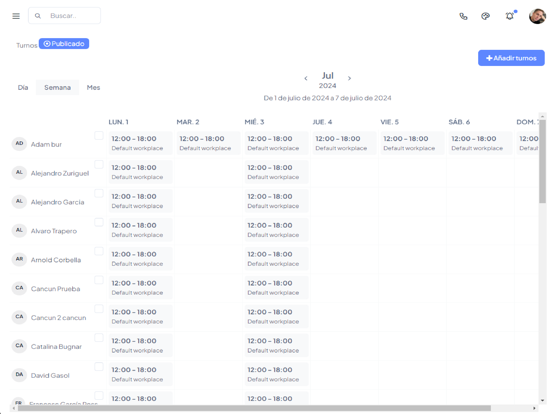This screenshot has height=414, width=552.
Task: Tick the checkbox for Catalina Bugnar
Action: click(99, 338)
